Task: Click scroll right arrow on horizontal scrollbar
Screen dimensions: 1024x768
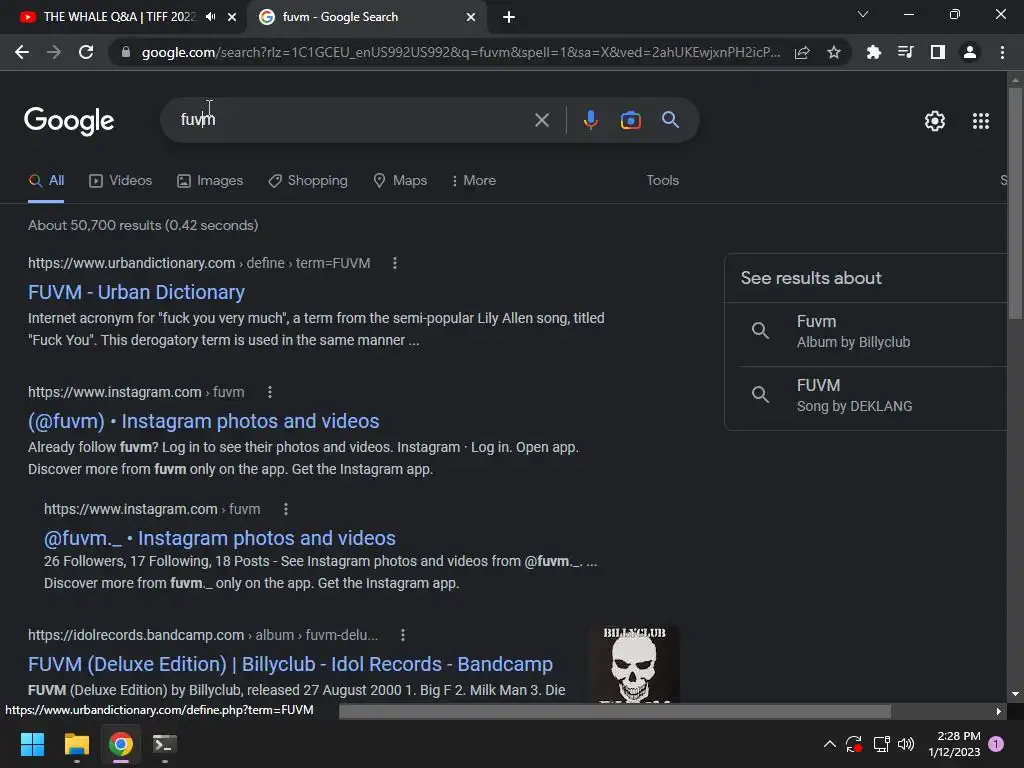Action: tap(999, 711)
